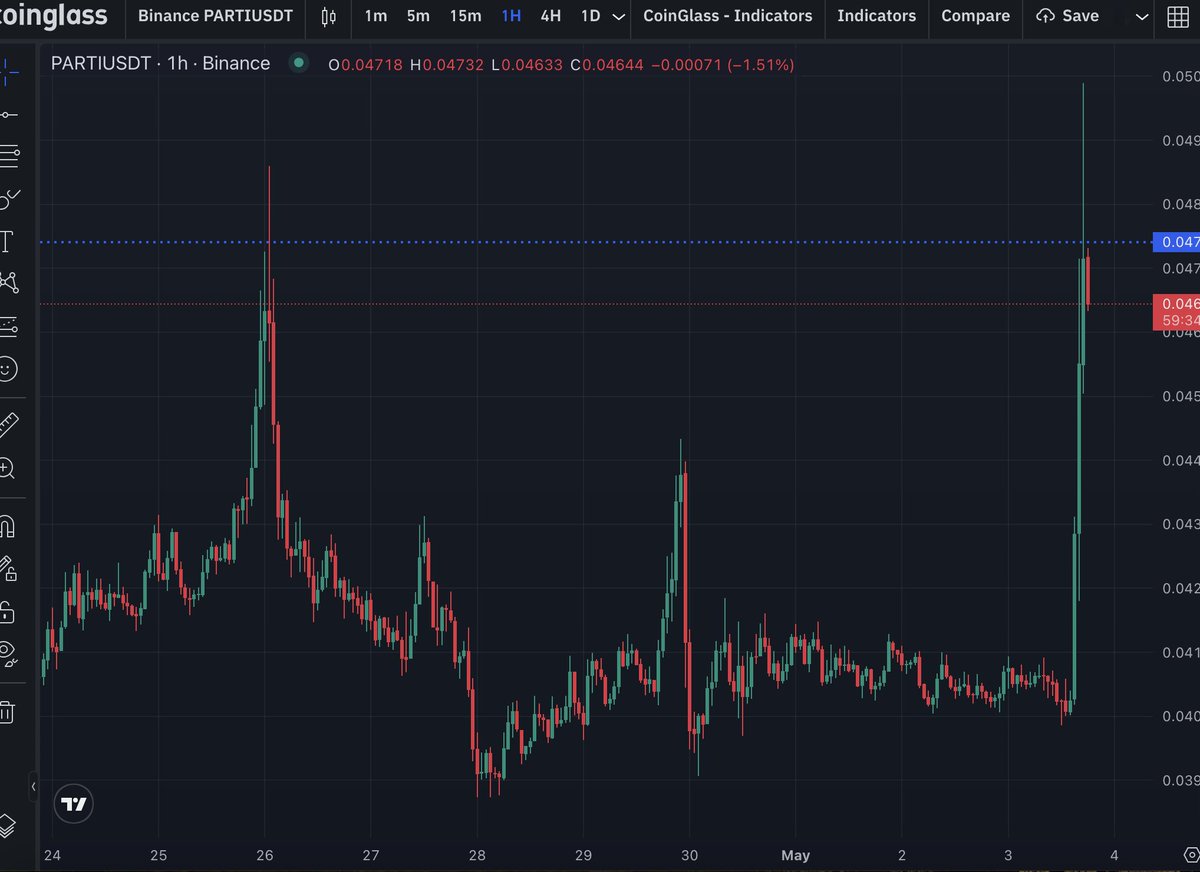Click the change value −0.00071 (−1.51%)
This screenshot has width=1200, height=872.
pos(721,64)
